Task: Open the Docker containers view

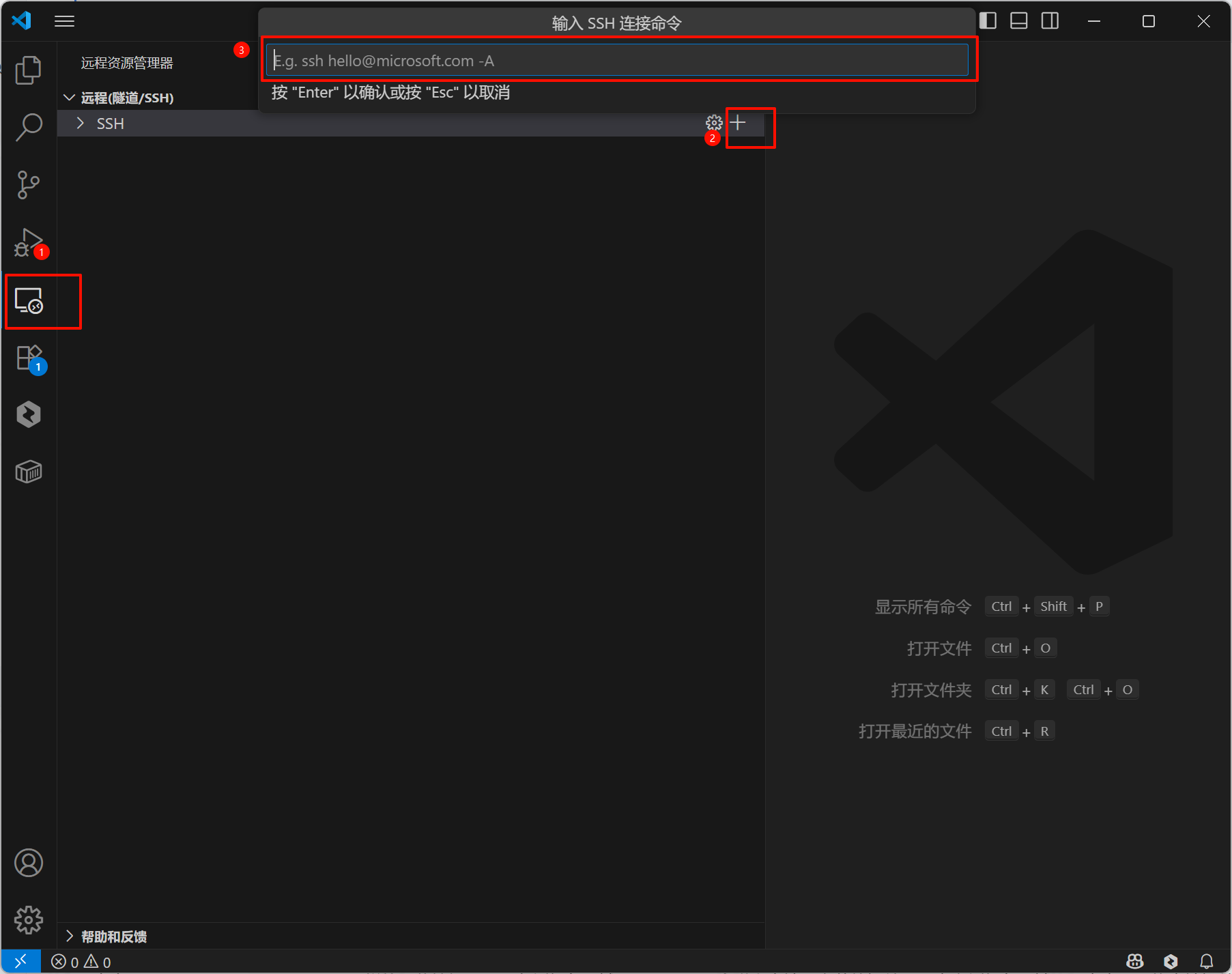Action: tap(29, 472)
